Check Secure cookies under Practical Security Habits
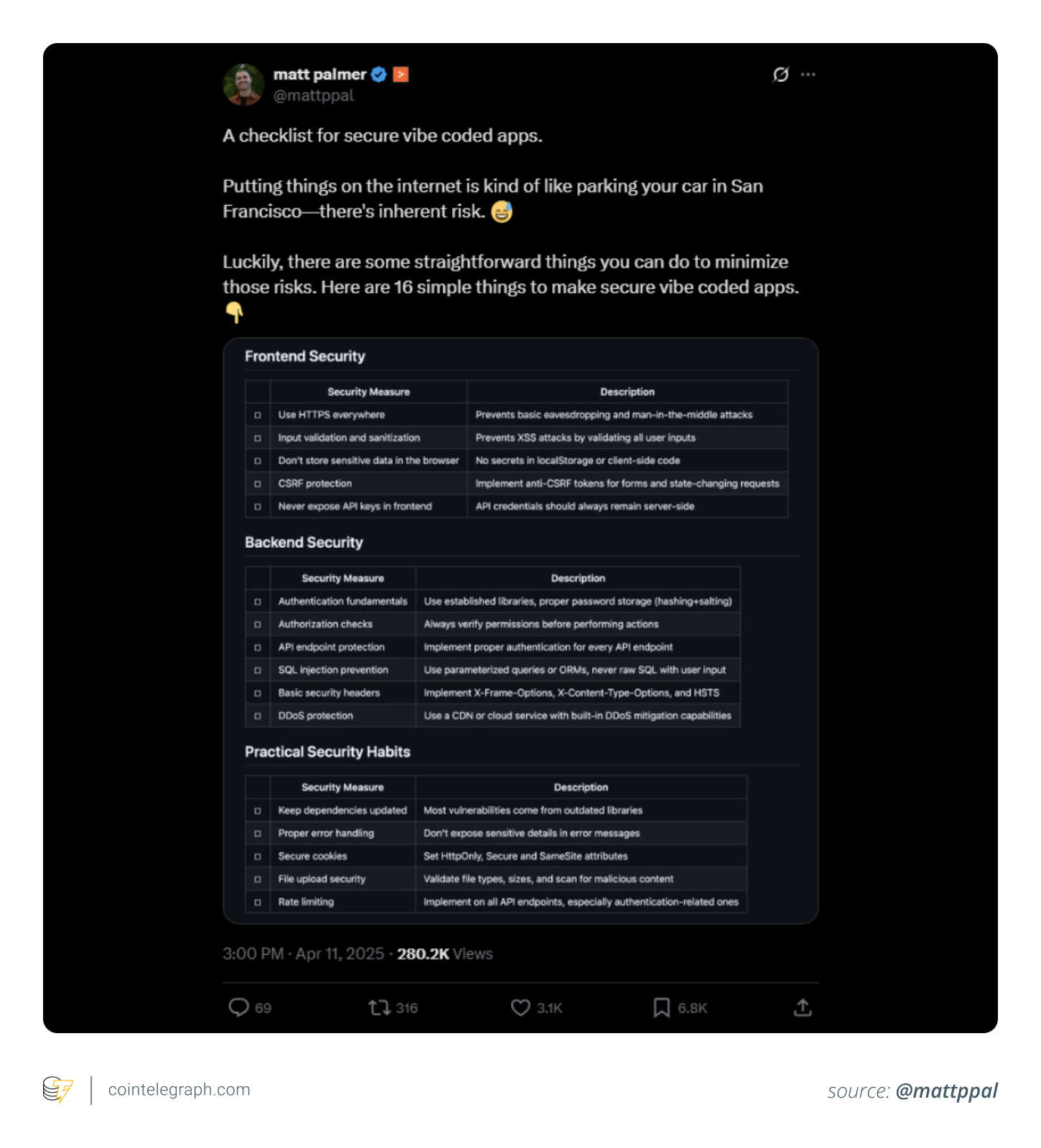This screenshot has height=1148, width=1041. tap(258, 856)
